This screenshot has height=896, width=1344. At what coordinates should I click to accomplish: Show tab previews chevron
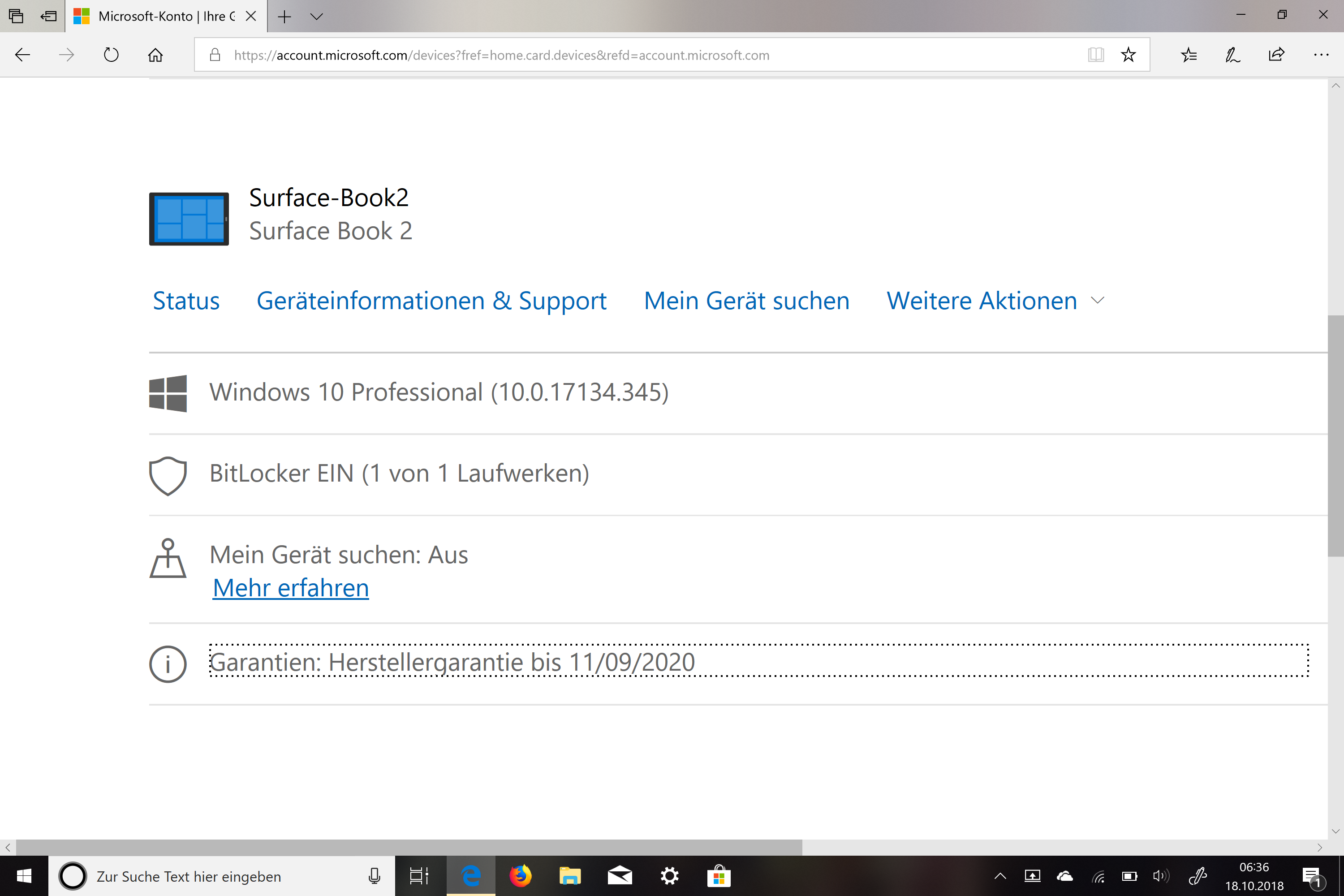click(x=316, y=17)
